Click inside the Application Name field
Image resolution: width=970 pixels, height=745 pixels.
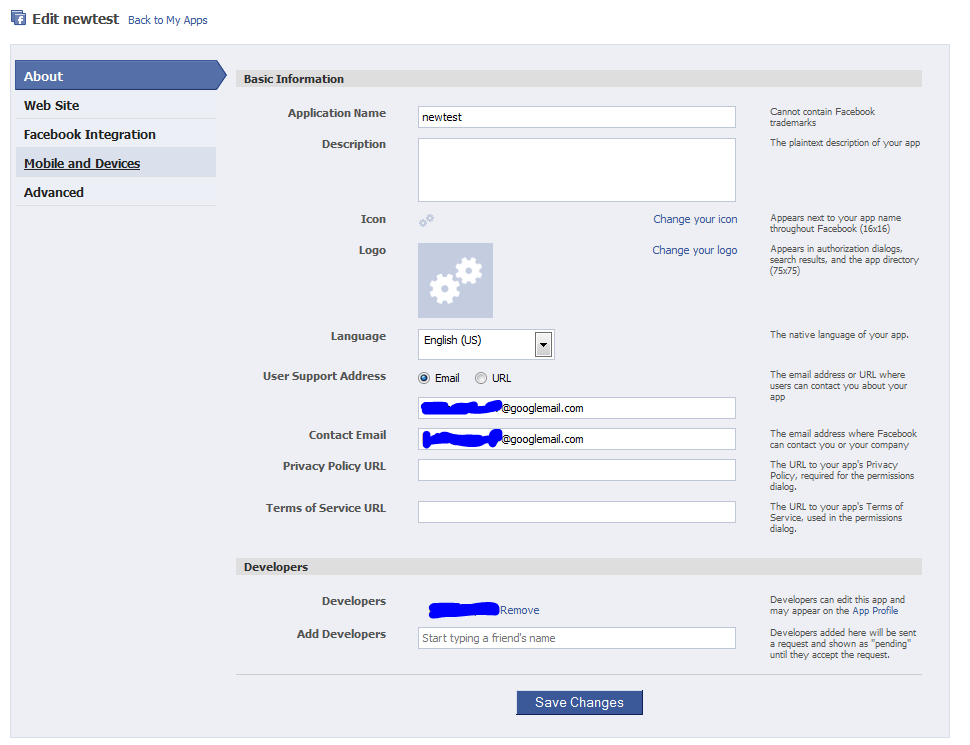[576, 117]
